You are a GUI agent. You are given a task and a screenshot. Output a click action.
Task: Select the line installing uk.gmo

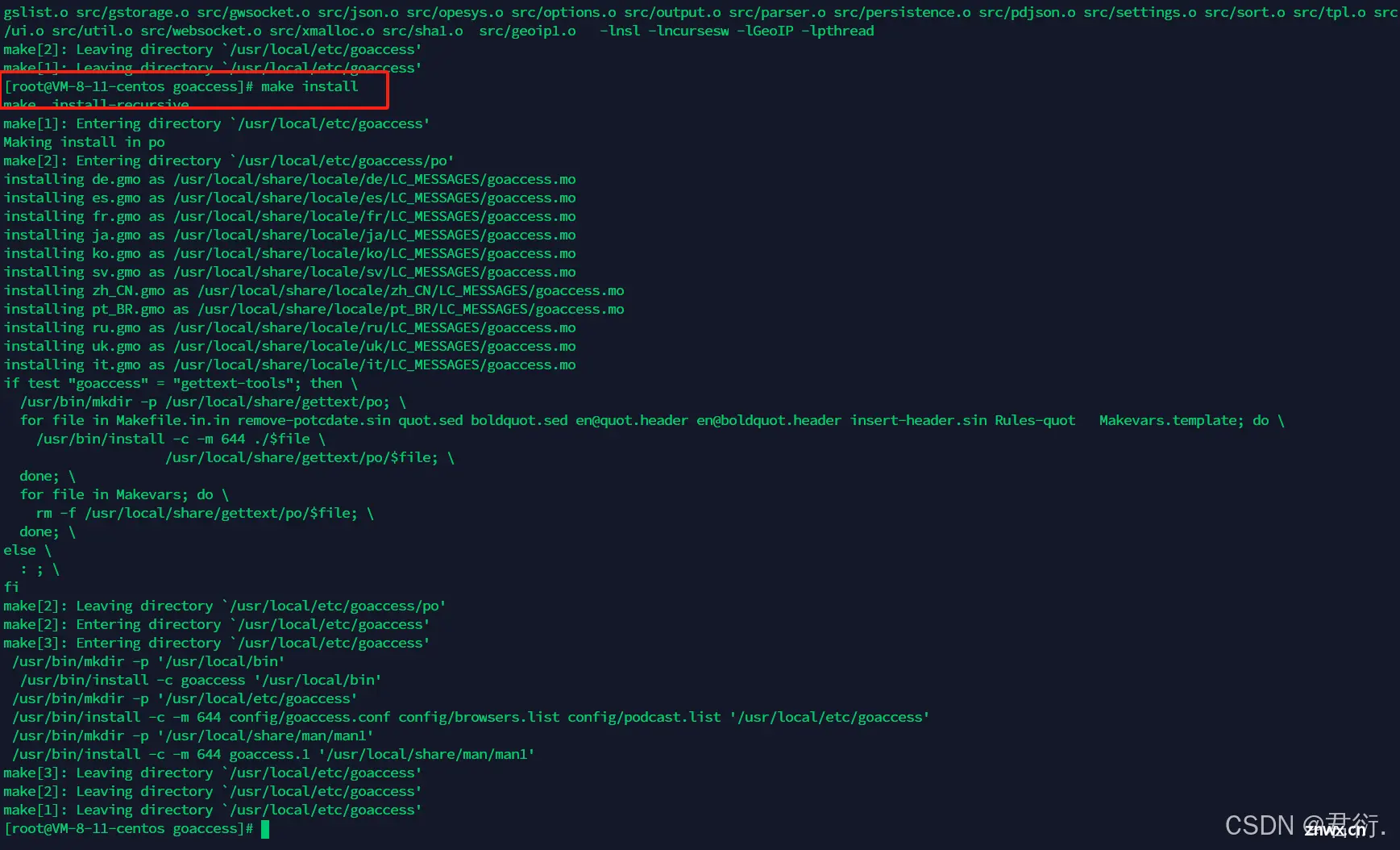[x=290, y=346]
